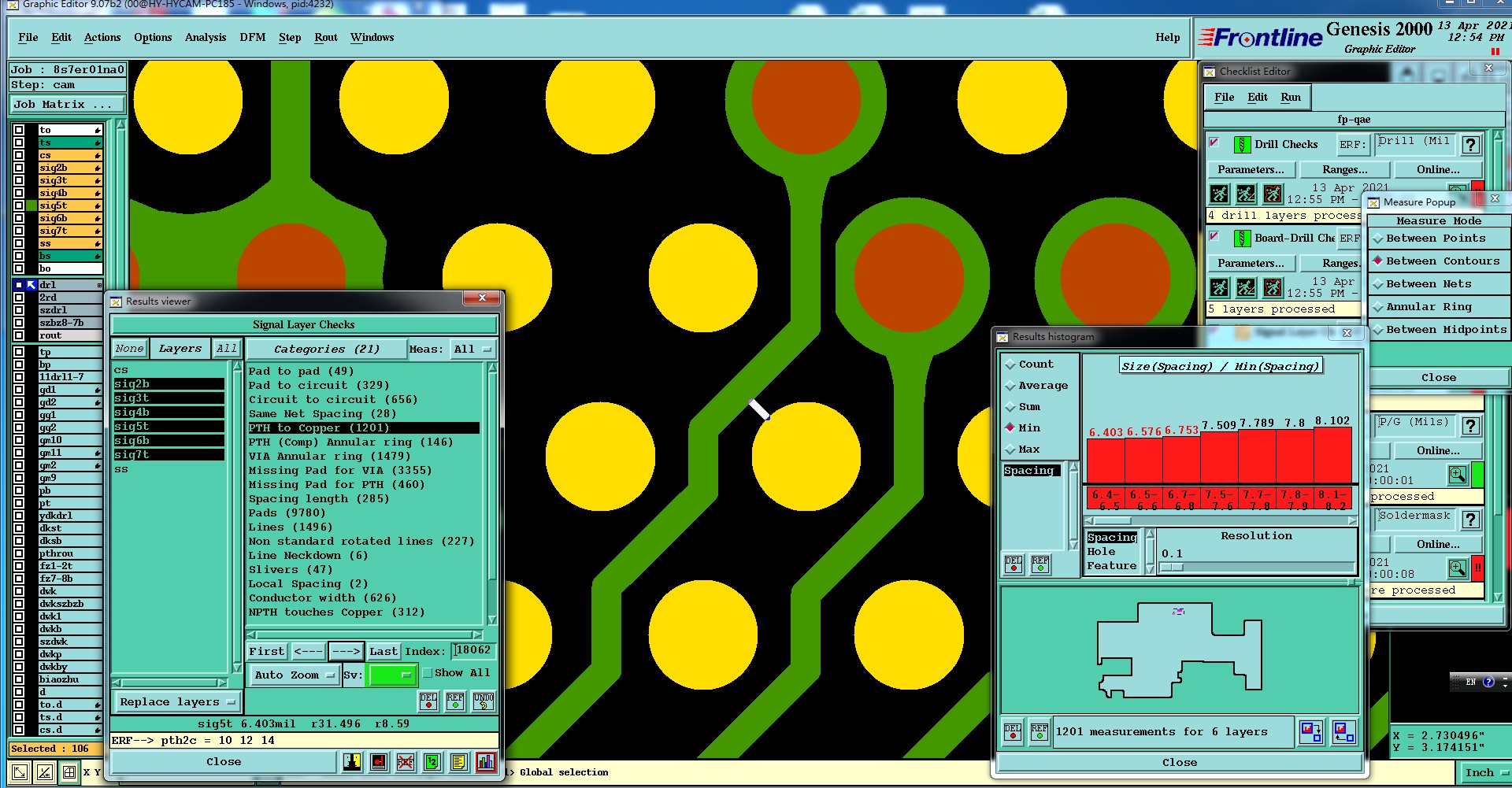The image size is (1512, 788).
Task: Click REF icon beside measurements text in histogram
Action: [1039, 732]
